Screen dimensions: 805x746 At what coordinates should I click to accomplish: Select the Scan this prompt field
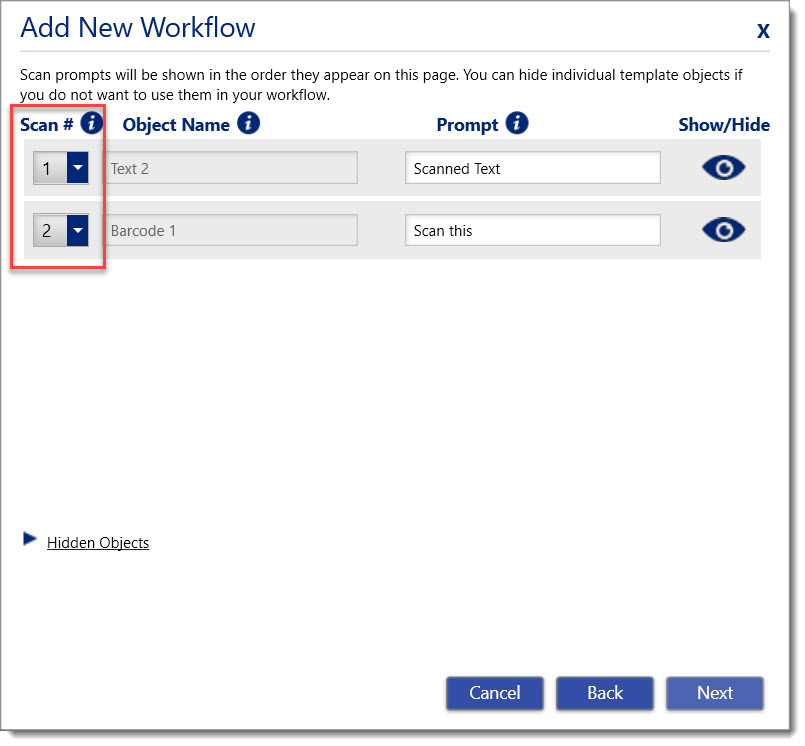point(532,229)
